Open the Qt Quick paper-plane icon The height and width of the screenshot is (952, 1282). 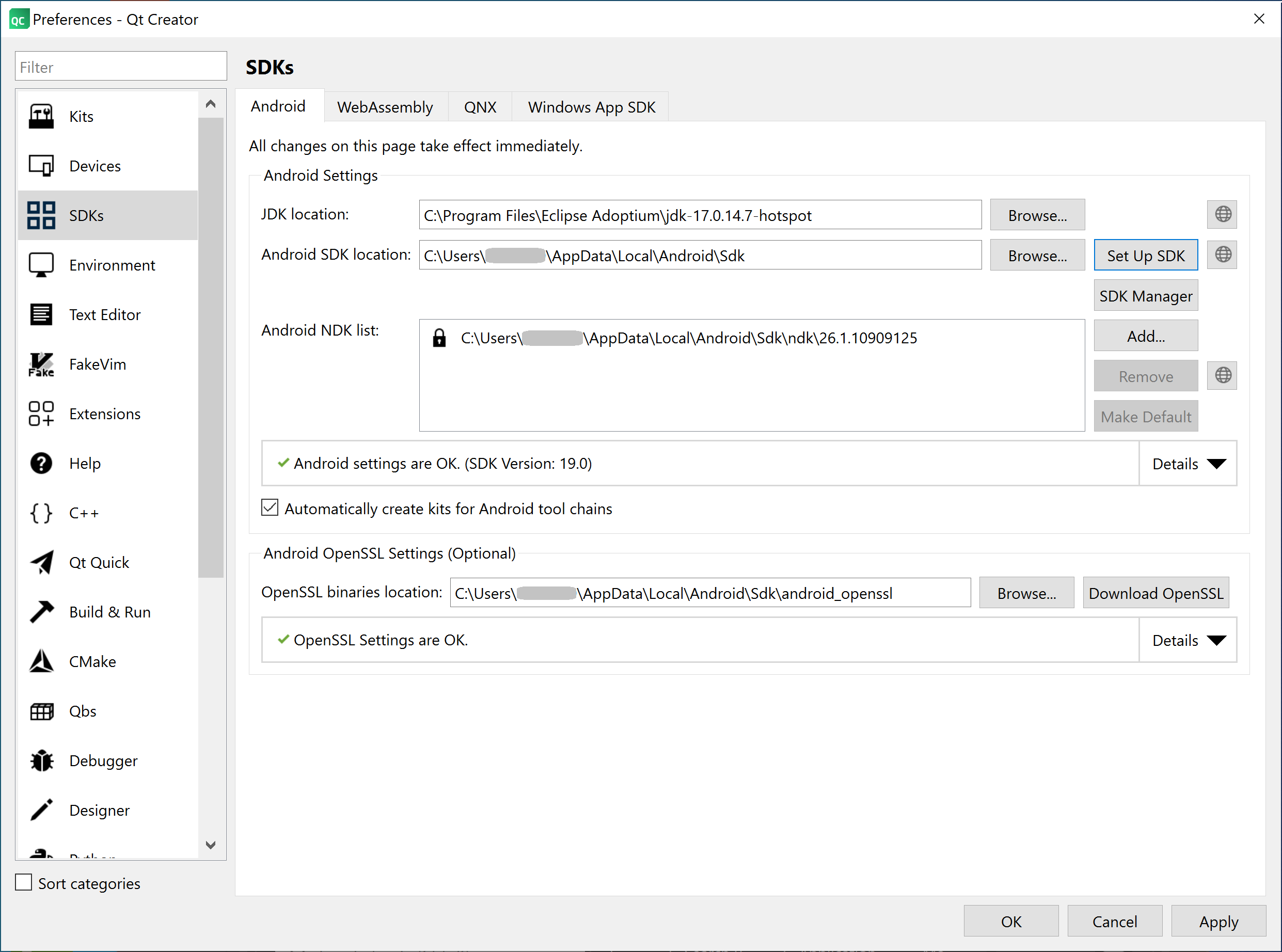[41, 562]
